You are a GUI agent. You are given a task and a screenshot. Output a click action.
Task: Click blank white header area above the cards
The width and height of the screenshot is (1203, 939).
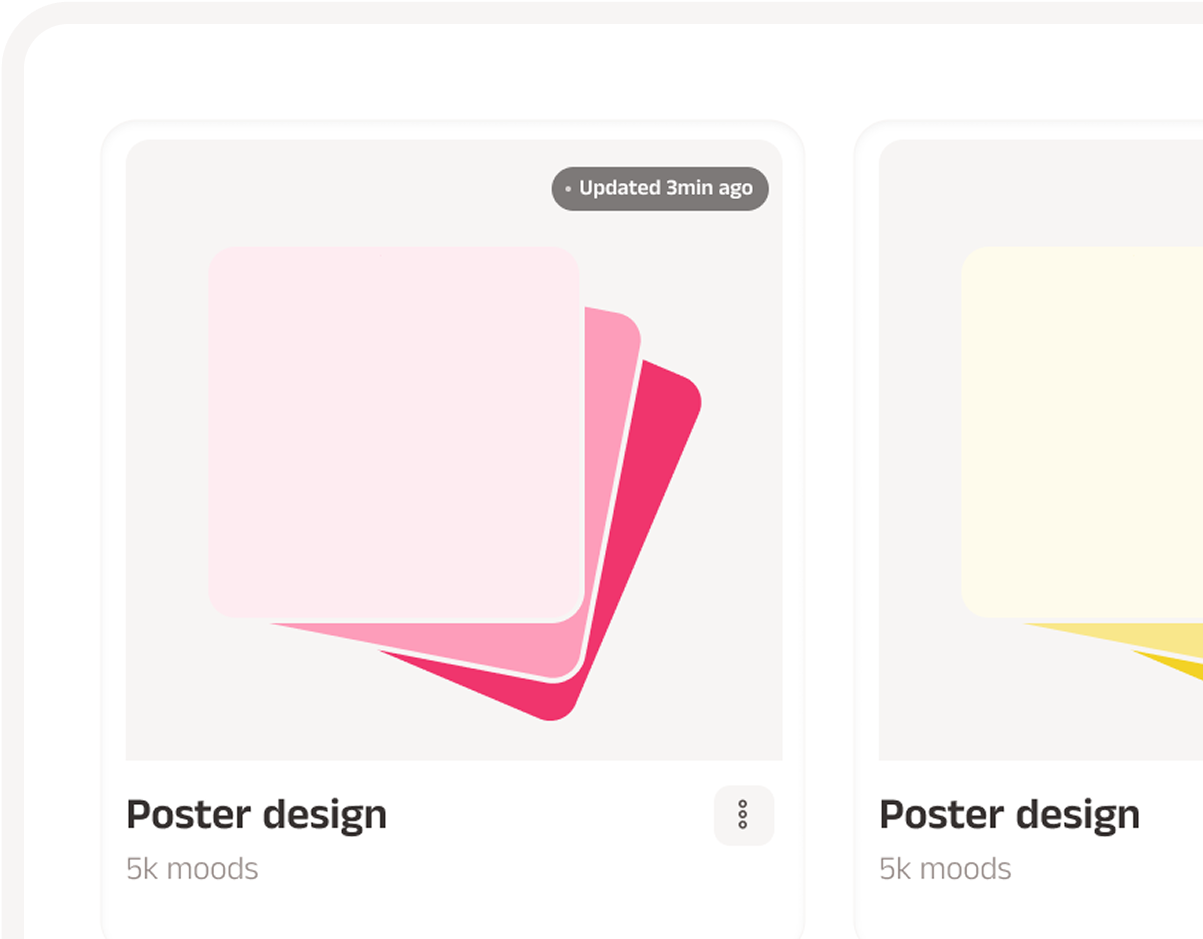pos(600,70)
